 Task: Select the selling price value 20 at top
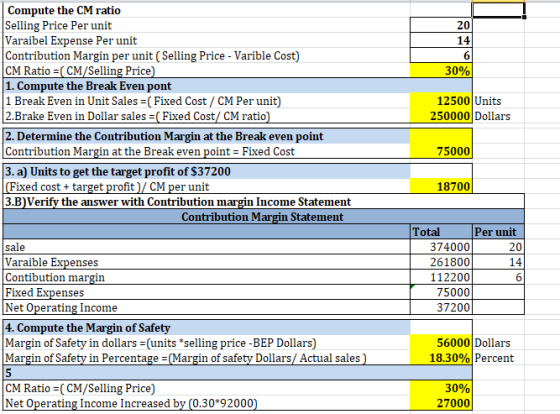441,25
